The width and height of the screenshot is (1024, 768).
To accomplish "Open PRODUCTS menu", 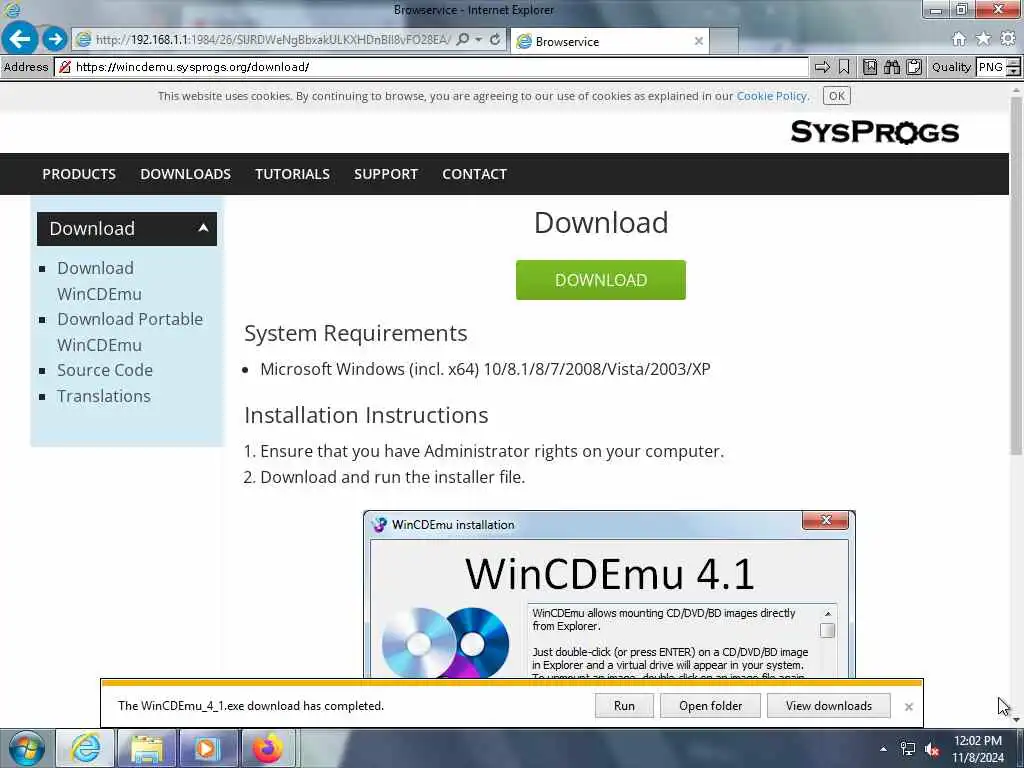I will point(79,174).
